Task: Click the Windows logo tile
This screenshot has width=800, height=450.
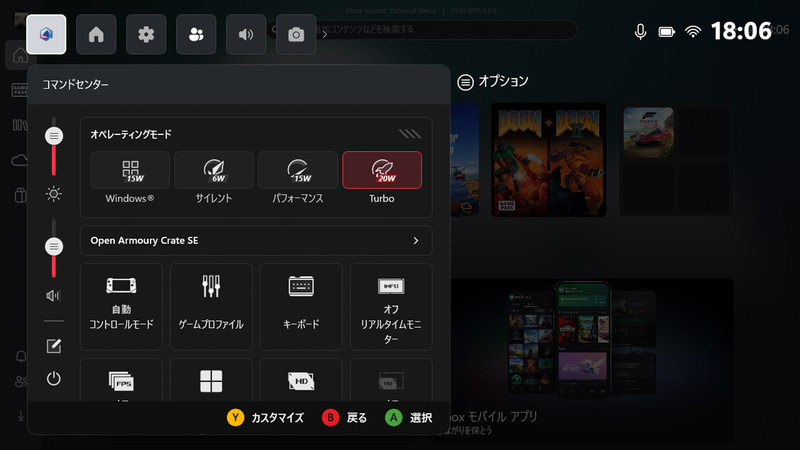Action: coord(211,380)
